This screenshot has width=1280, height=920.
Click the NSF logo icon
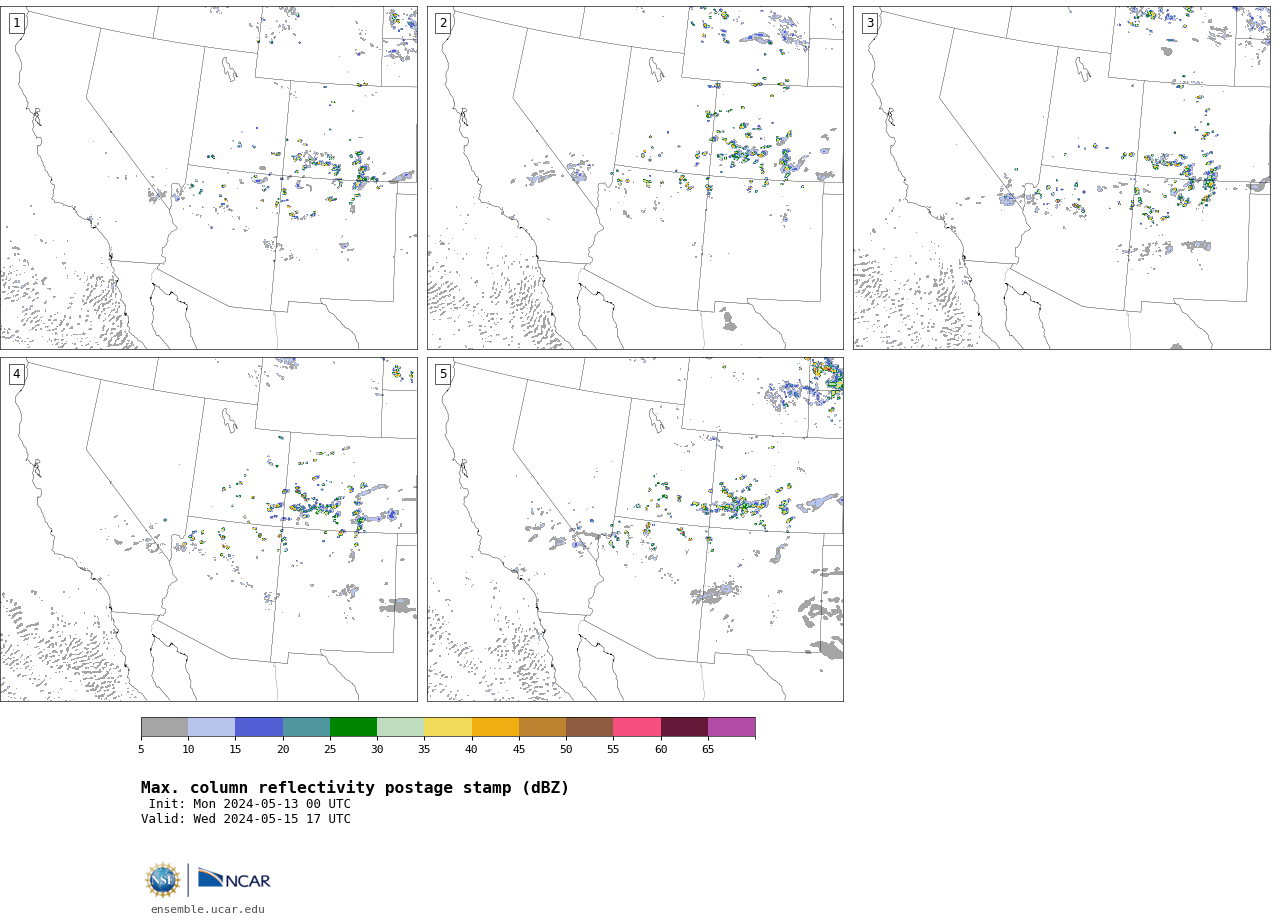tap(163, 880)
